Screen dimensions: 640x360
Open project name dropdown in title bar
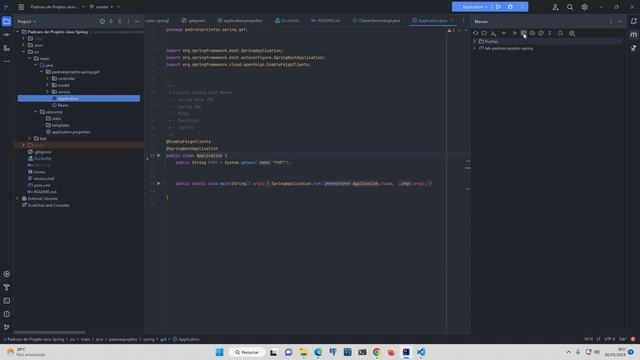[x=58, y=7]
